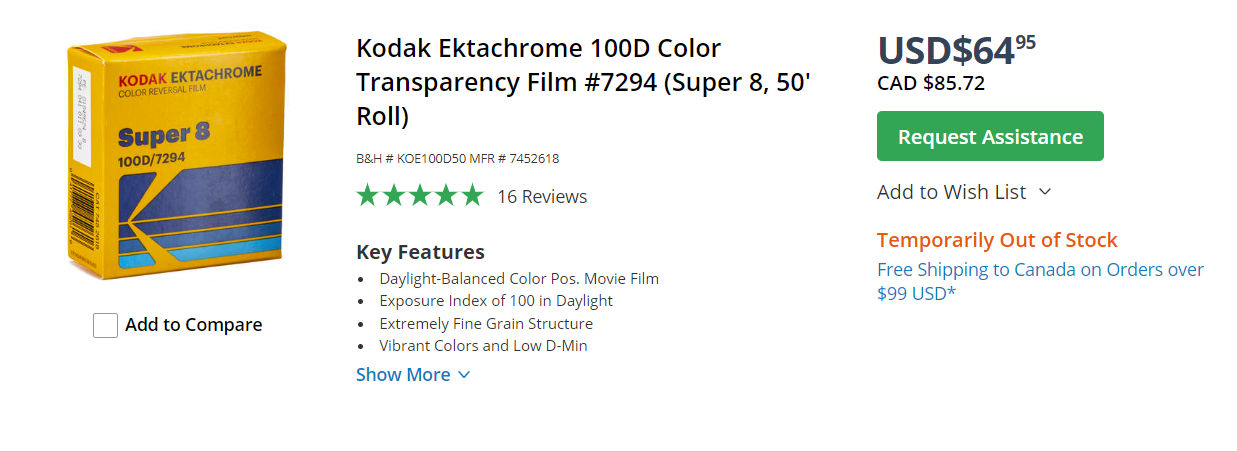Viewport: 1237px width, 452px height.
Task: Click the Kodak logo on the film box
Action: pos(141,77)
